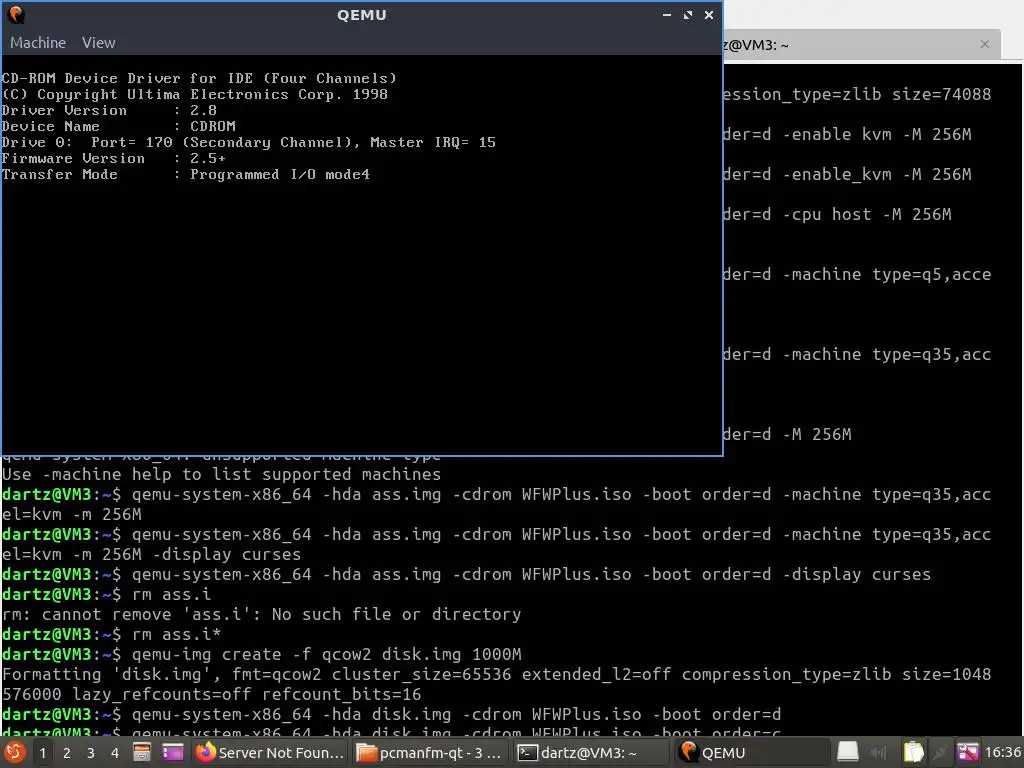Switch to workspace 1
This screenshot has height=768, width=1024.
(42, 753)
